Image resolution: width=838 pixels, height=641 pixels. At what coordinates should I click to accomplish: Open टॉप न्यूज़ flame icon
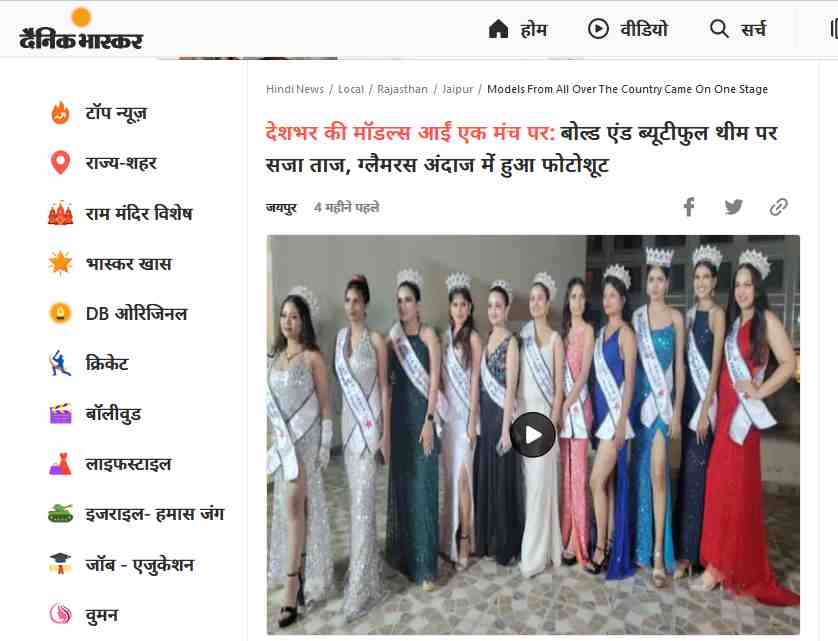pyautogui.click(x=60, y=113)
